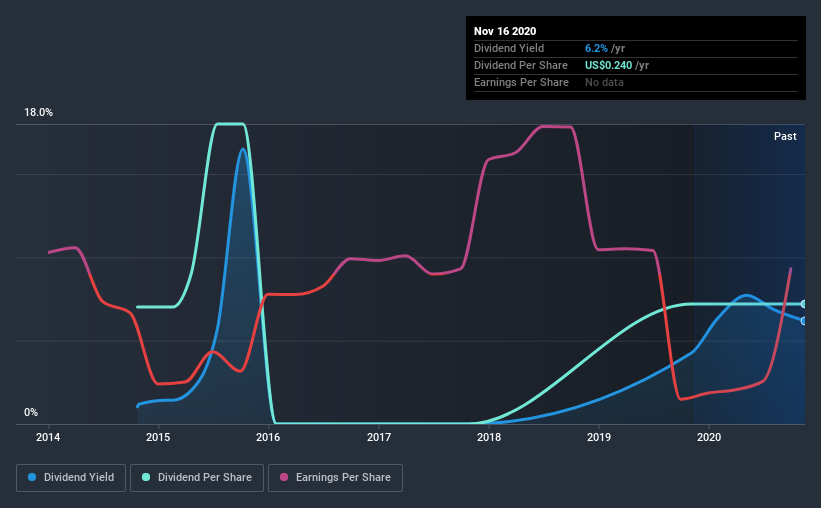Toggle the Dividend Per Share legend button
Viewport: 821px width, 508px height.
[x=197, y=478]
